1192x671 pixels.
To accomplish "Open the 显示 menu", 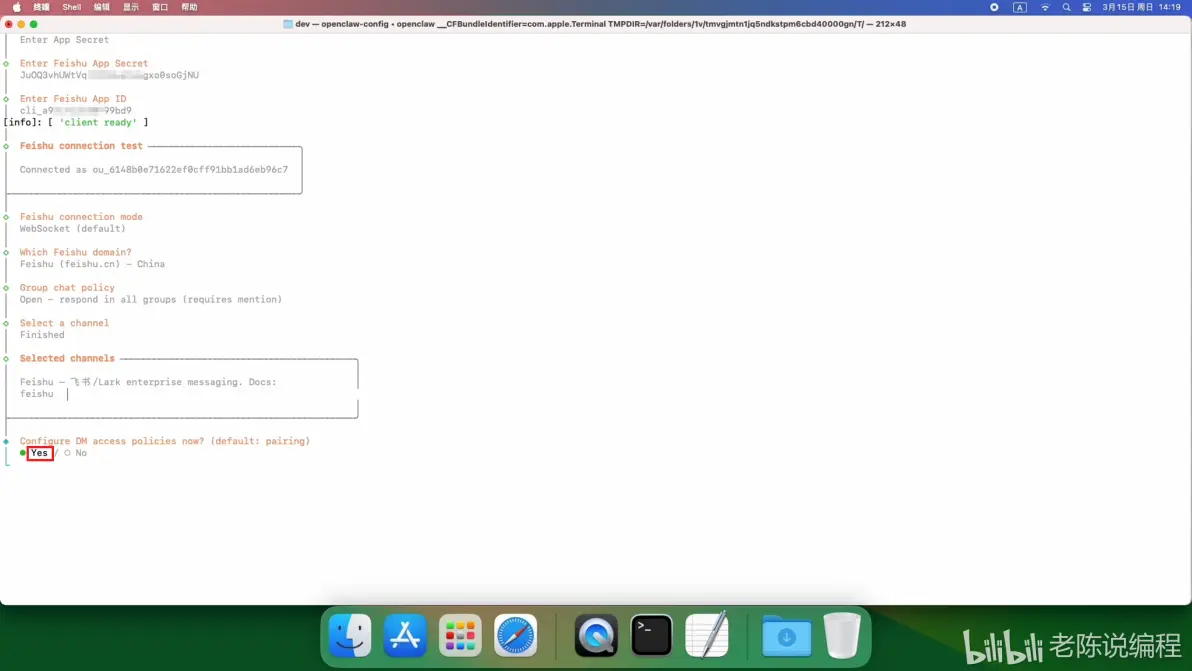I will point(131,7).
